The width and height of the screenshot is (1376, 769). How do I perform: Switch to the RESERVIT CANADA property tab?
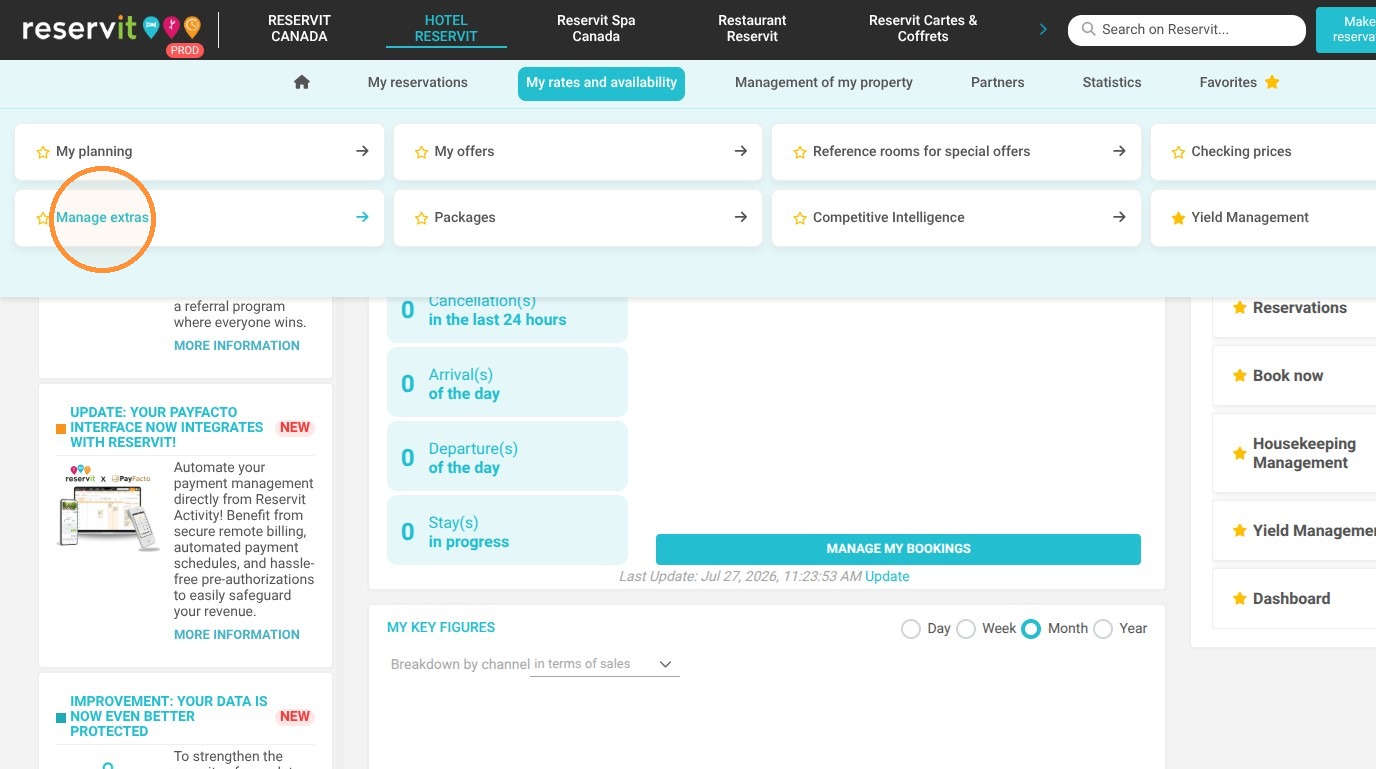[299, 28]
